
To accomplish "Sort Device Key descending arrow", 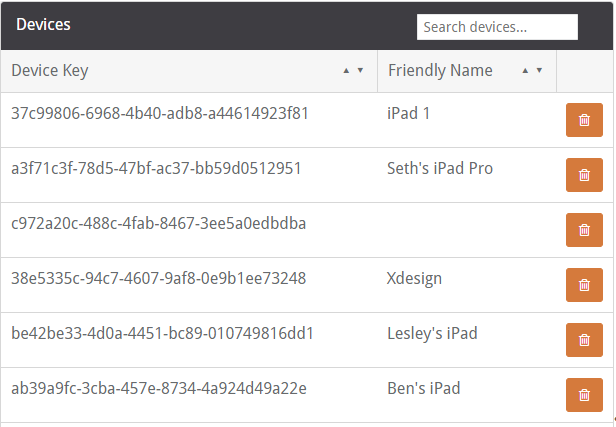I will 360,71.
